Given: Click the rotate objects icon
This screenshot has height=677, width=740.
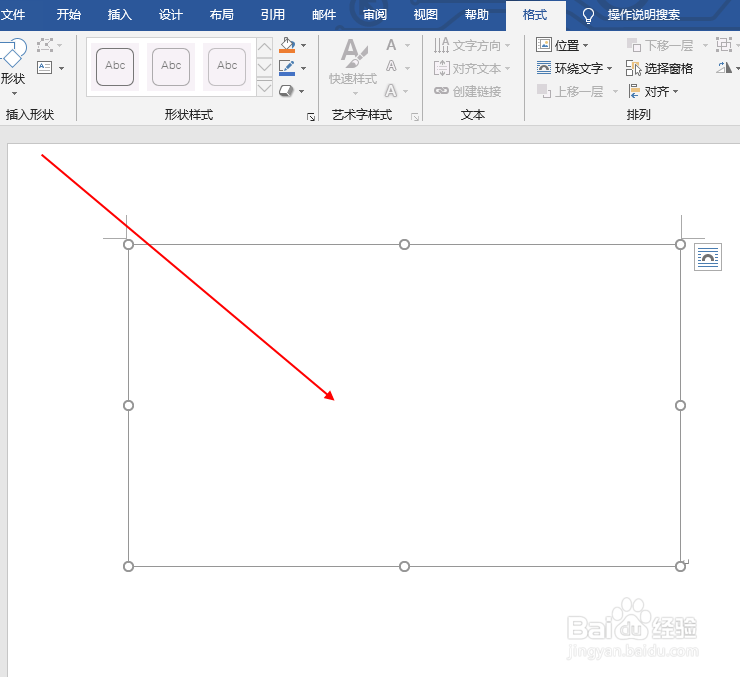Looking at the screenshot, I should (723, 68).
